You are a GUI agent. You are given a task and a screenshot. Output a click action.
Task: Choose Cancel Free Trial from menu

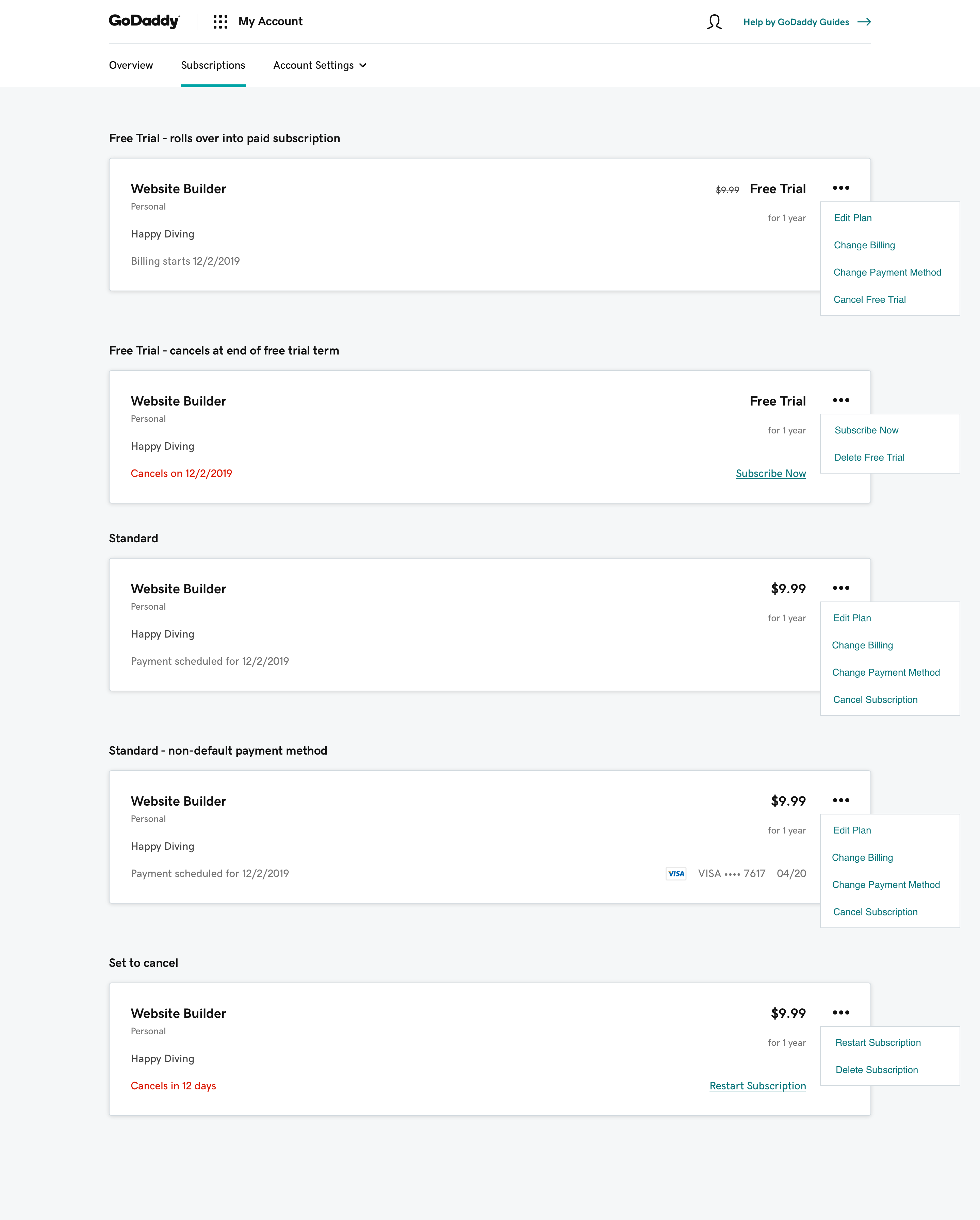[x=869, y=299]
